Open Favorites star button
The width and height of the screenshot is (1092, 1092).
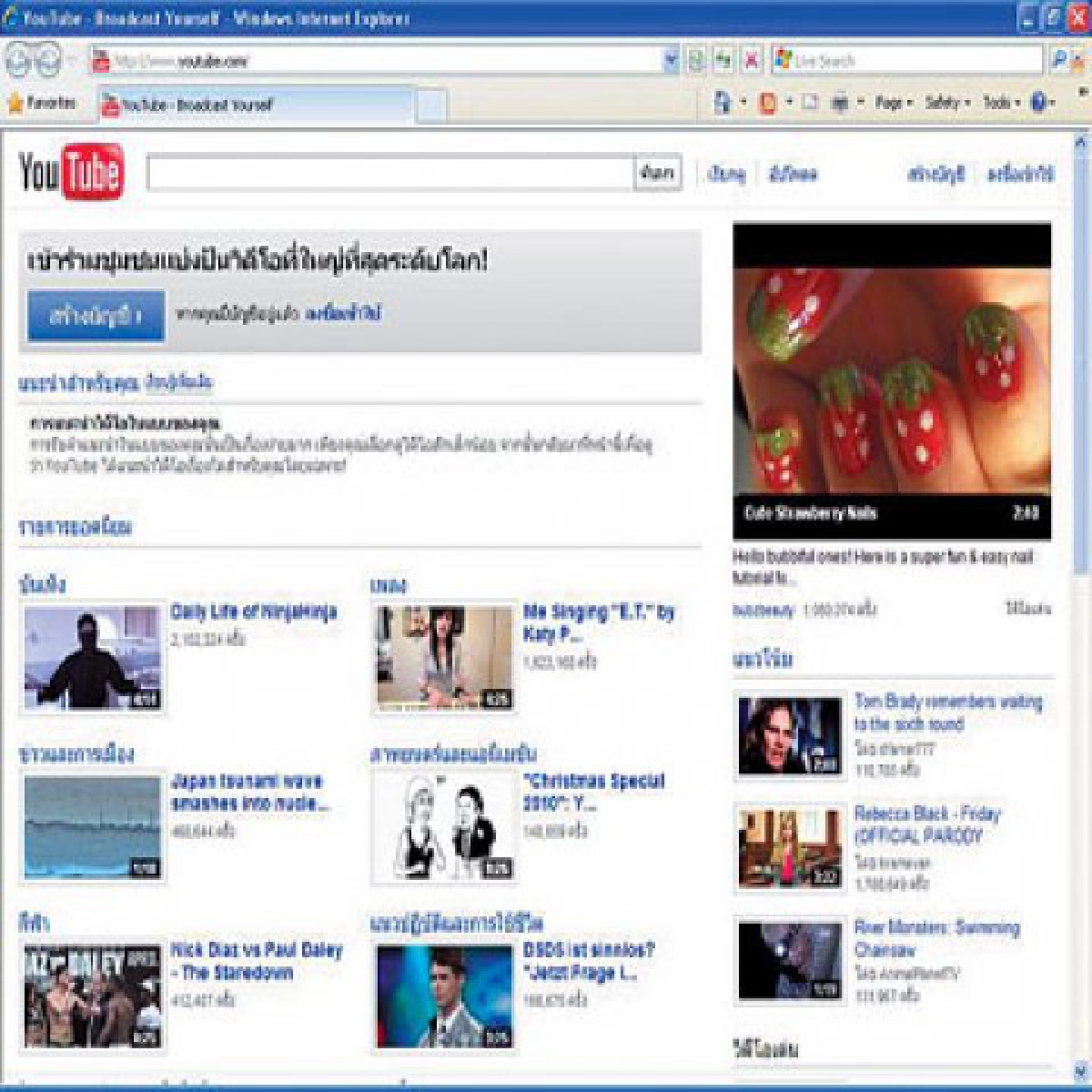tap(41, 104)
